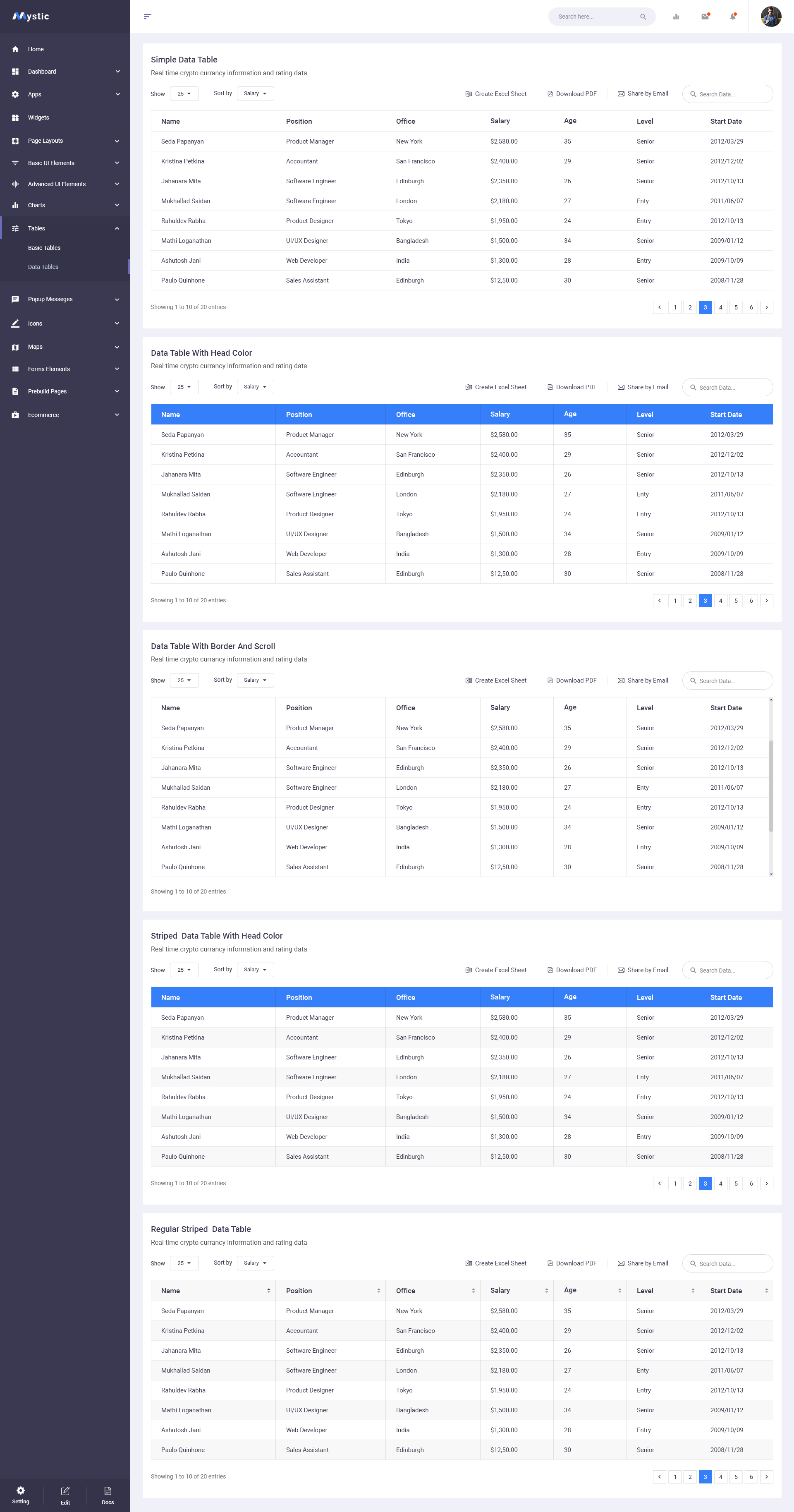Click the Home icon in sidebar
This screenshot has height=1512, width=794.
pos(15,49)
